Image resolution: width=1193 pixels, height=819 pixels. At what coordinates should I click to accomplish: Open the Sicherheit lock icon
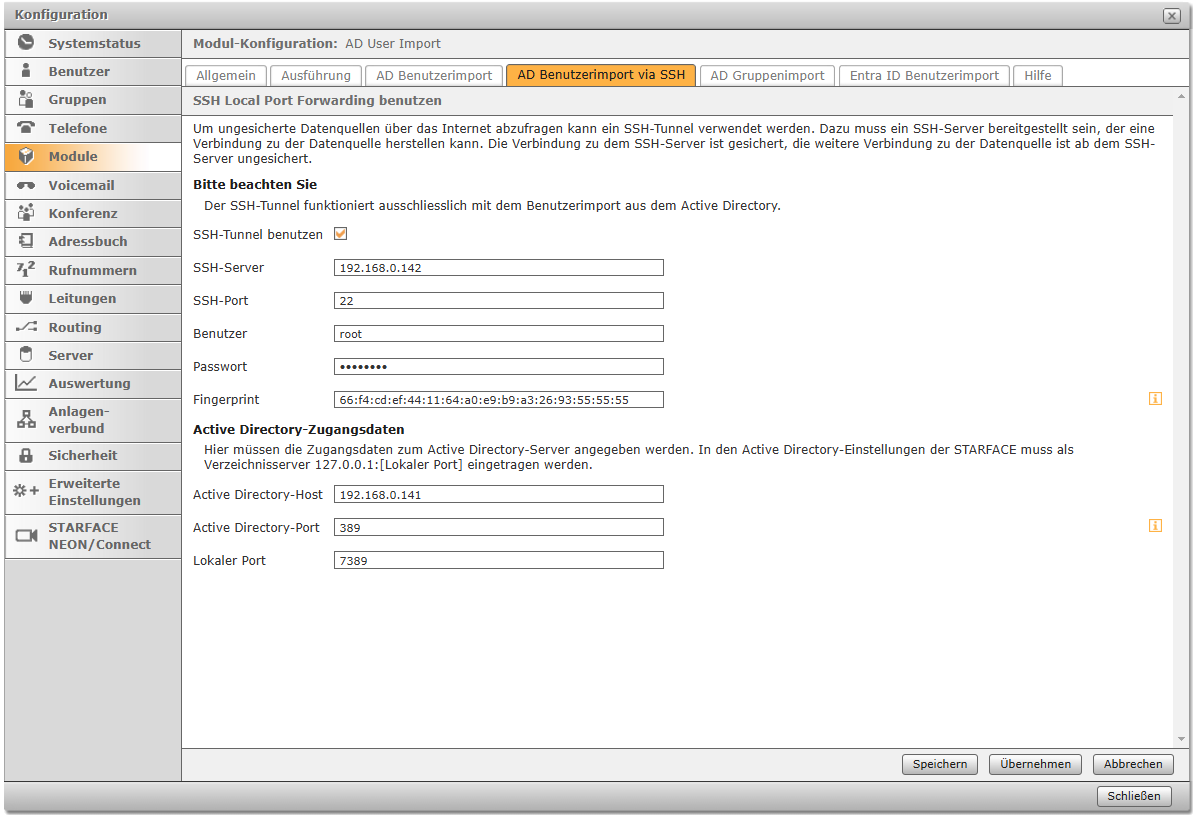[x=26, y=455]
